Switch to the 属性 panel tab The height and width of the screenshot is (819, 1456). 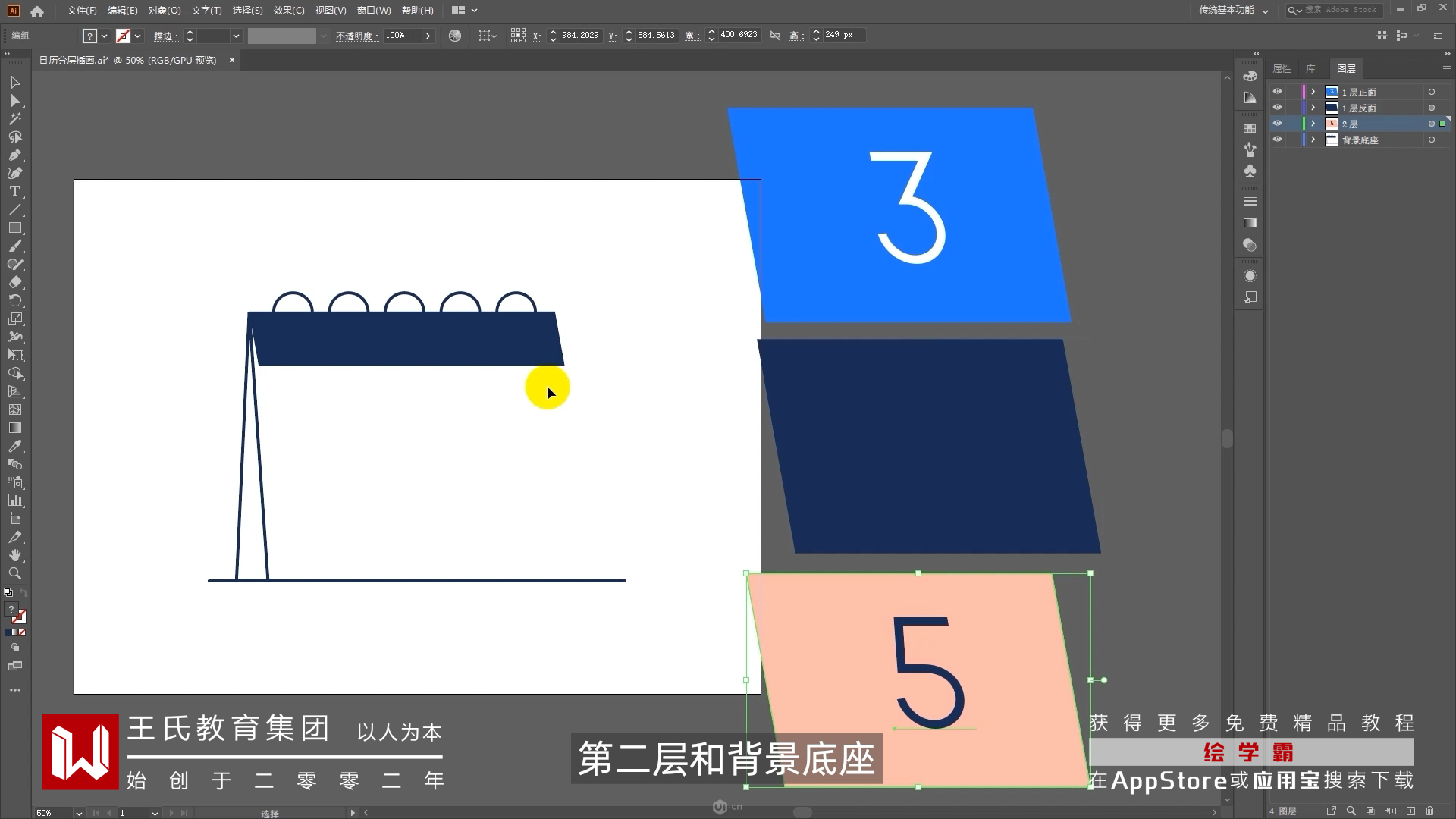pyautogui.click(x=1282, y=68)
